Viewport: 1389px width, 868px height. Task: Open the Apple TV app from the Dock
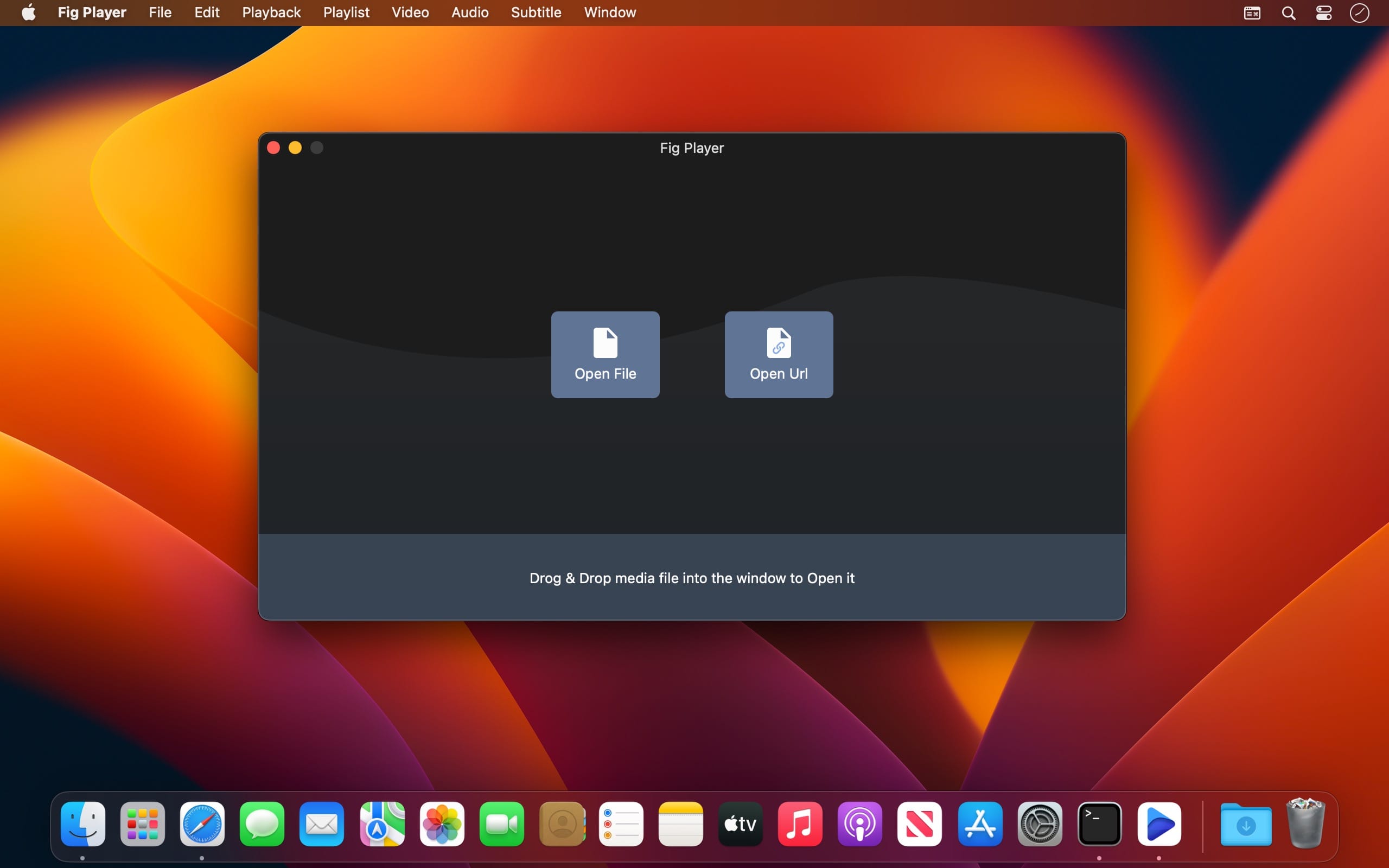[740, 824]
